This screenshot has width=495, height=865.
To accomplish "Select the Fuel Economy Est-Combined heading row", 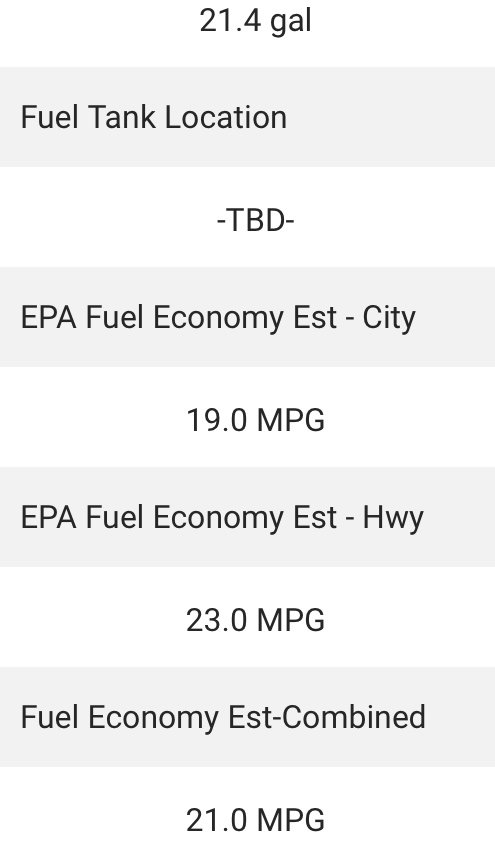I will point(247,717).
